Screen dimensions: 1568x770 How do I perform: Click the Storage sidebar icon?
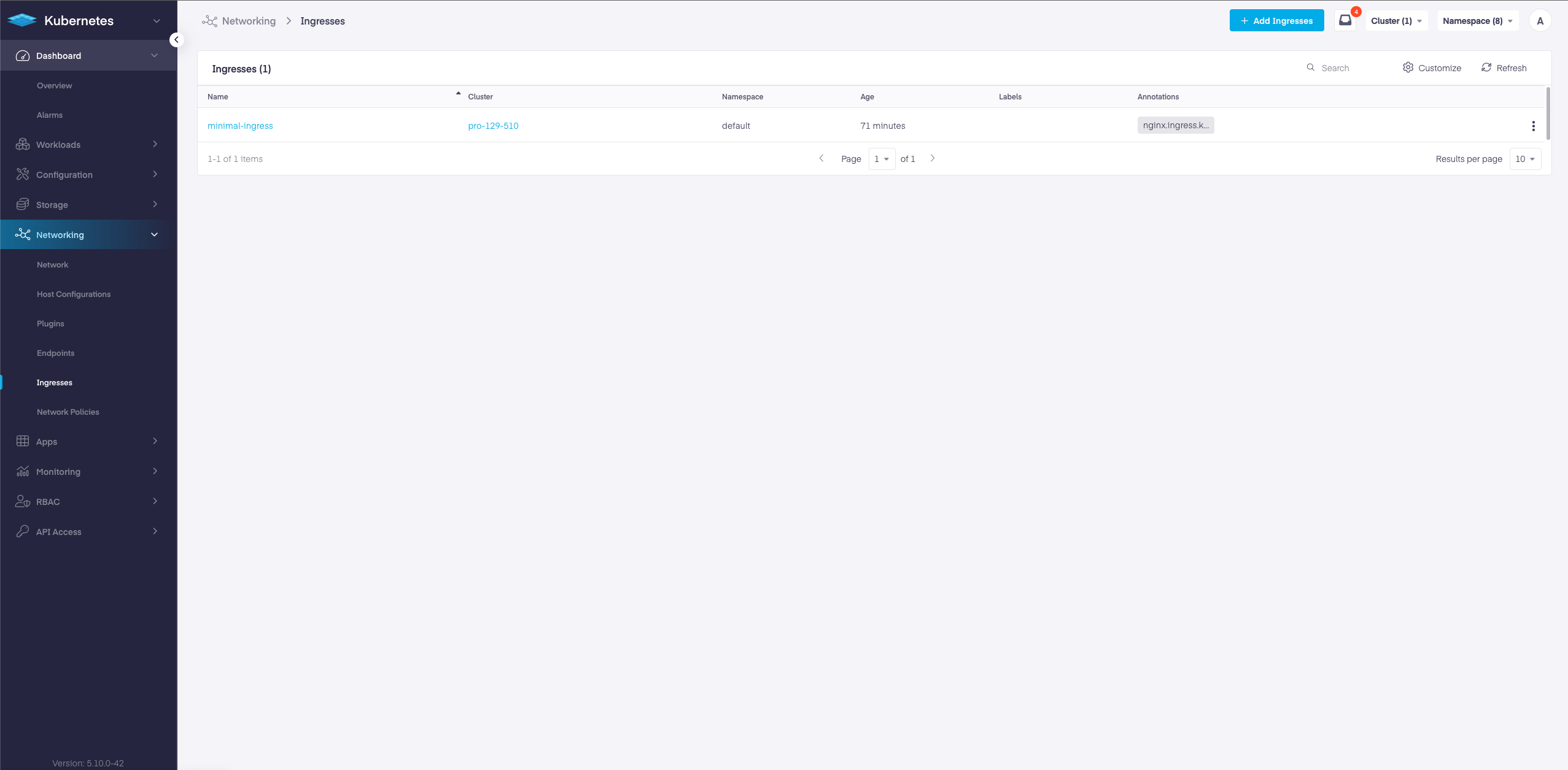pos(23,204)
